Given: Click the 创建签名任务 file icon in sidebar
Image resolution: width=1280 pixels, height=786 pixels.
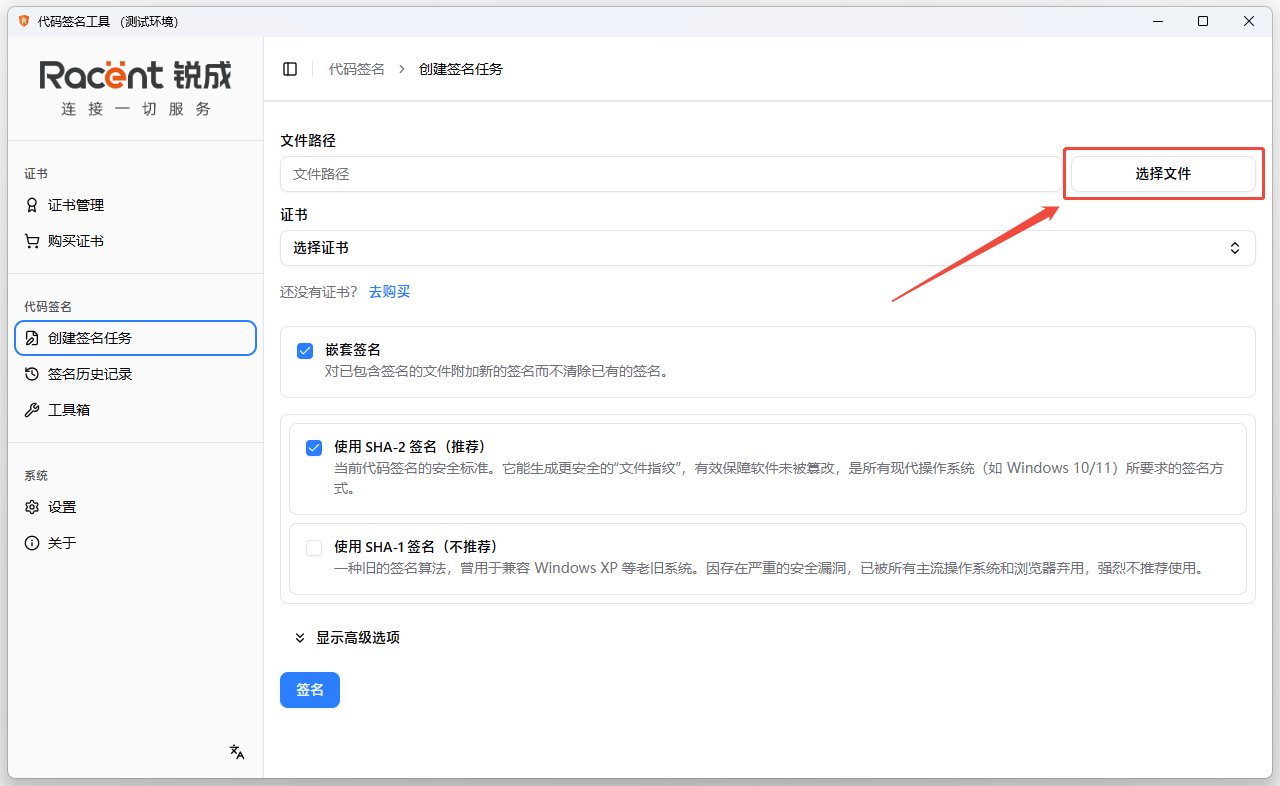Looking at the screenshot, I should [x=32, y=338].
